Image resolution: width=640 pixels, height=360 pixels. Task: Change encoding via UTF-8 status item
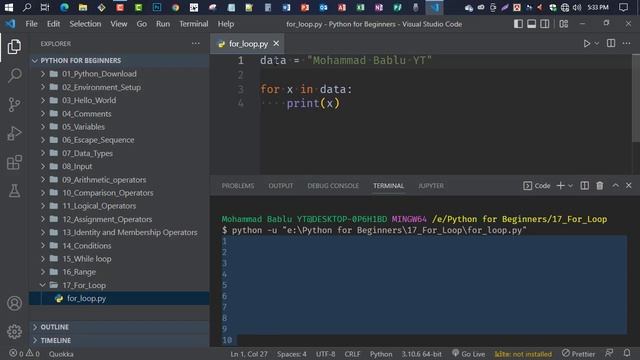(x=325, y=354)
